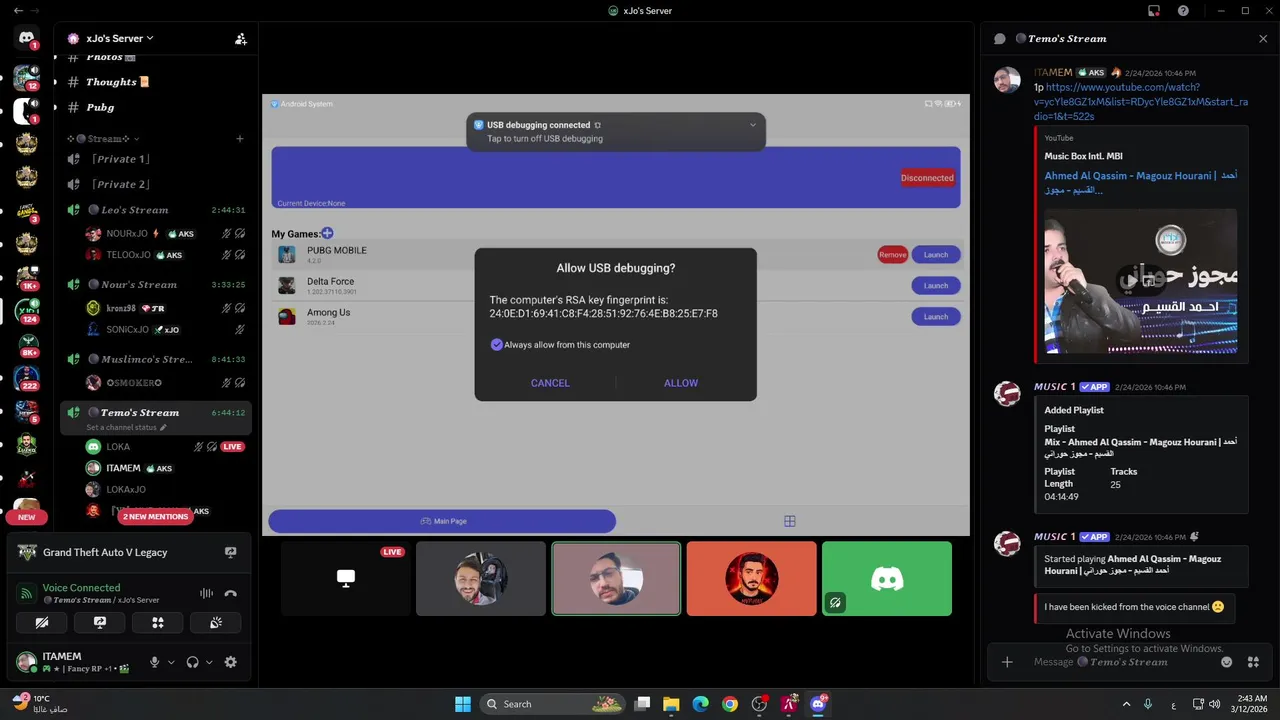The height and width of the screenshot is (720, 1280).
Task: Click user LOKA with the LIVE badge
Action: point(118,447)
